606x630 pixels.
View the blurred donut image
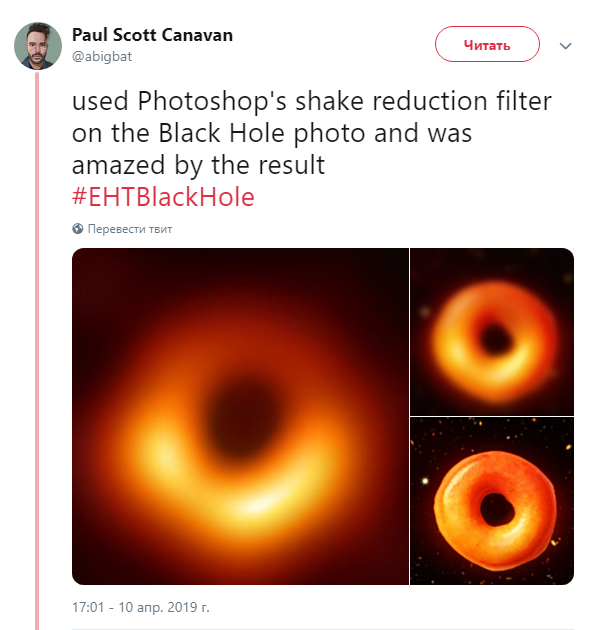(492, 332)
